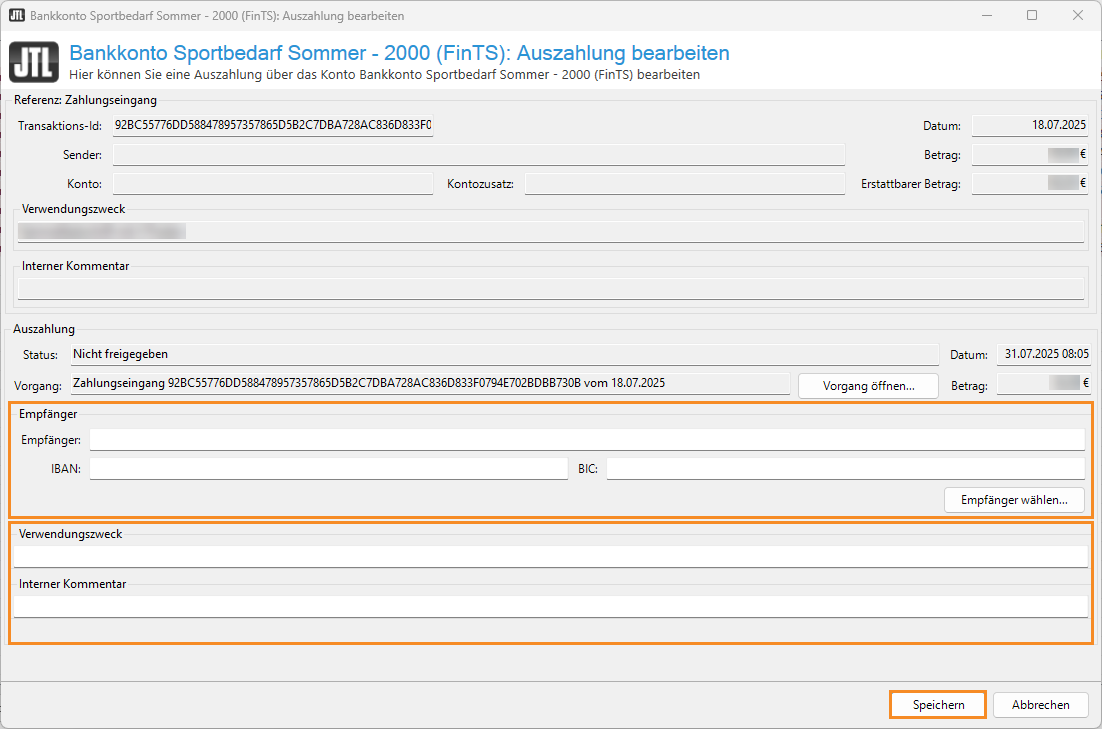Focus the Empfänger name input field

[x=586, y=441]
